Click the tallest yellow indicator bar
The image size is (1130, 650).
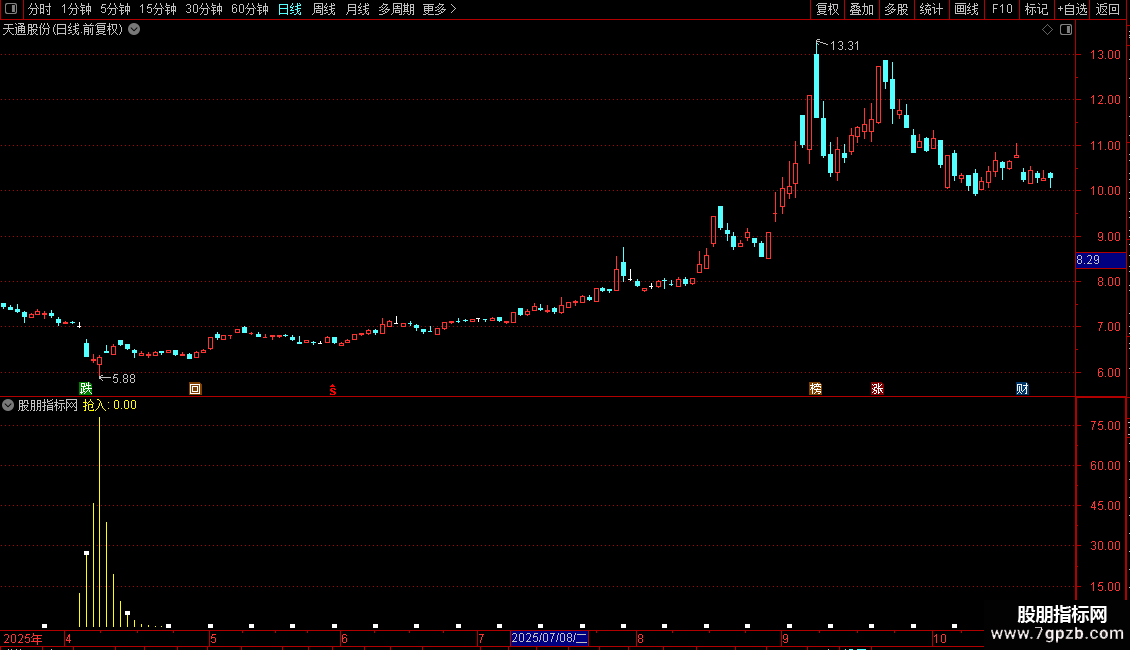tap(99, 522)
